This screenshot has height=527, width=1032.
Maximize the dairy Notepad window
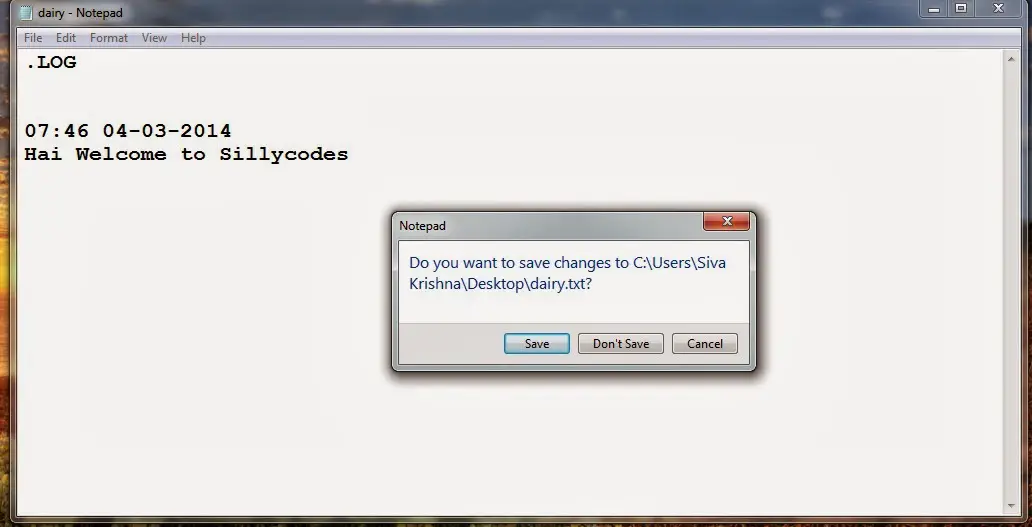(x=961, y=9)
